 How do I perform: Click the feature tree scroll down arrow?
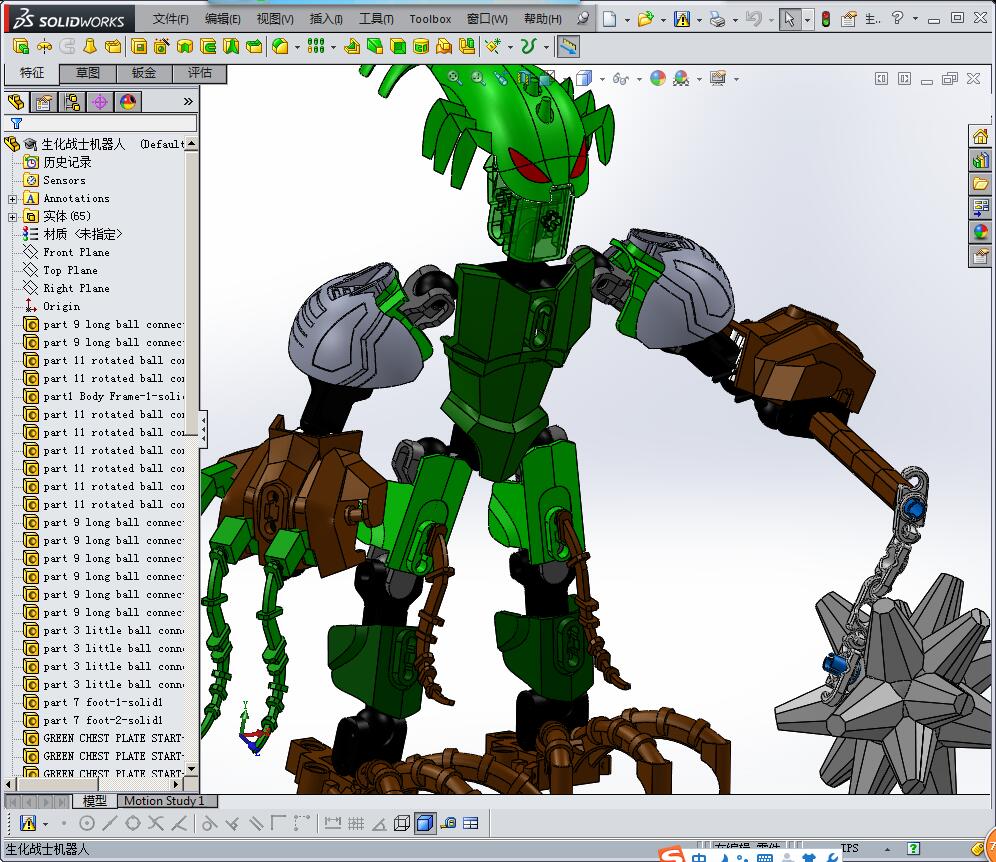pos(191,769)
